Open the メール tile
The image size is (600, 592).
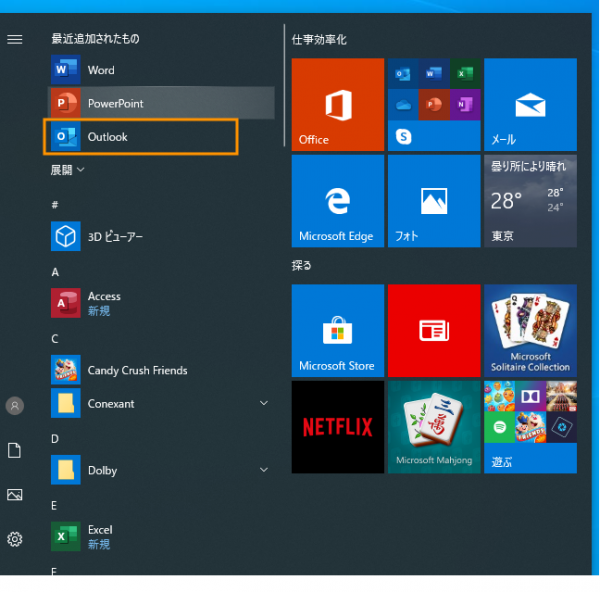[530, 104]
